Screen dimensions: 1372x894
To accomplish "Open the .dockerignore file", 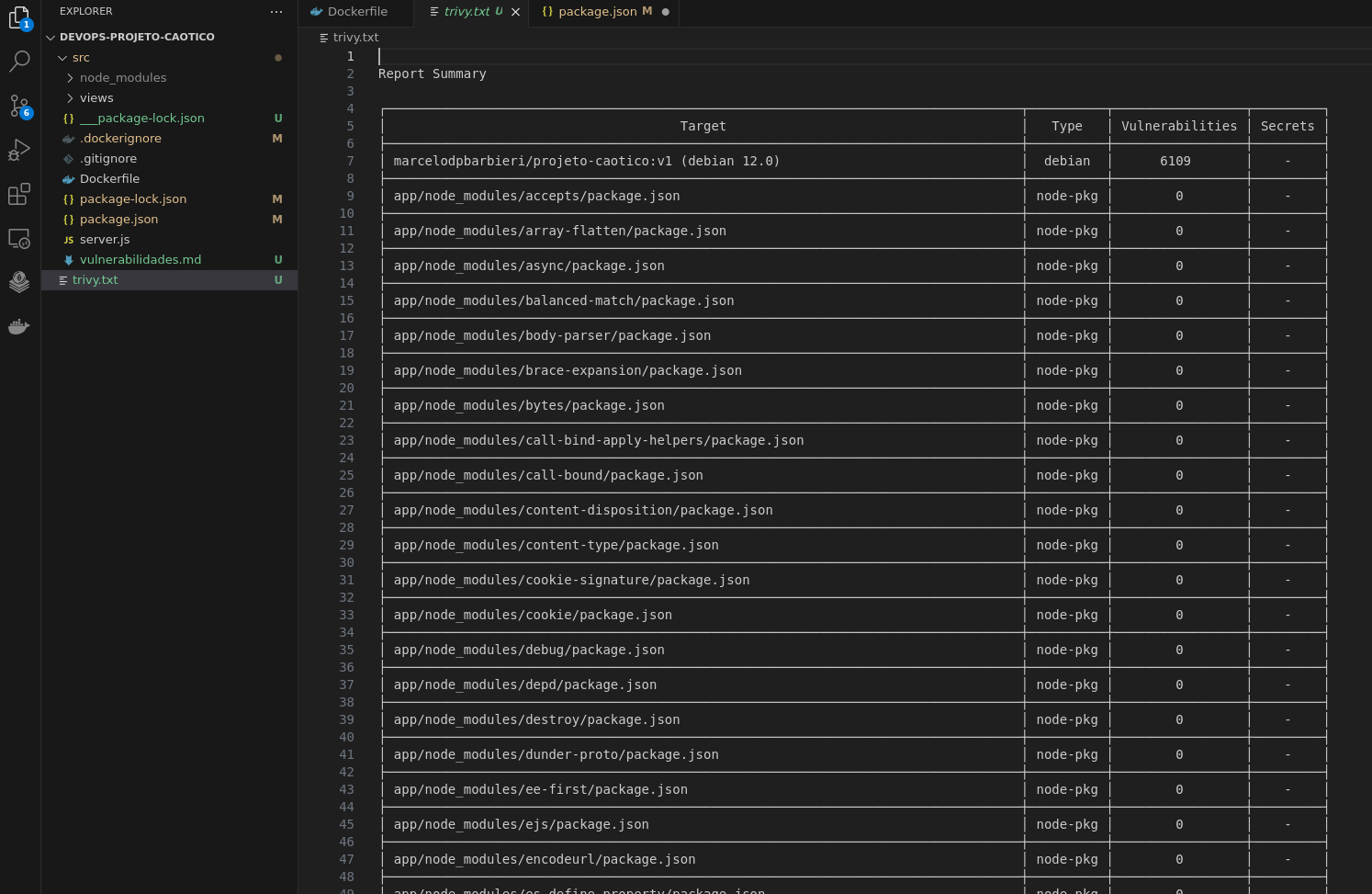I will 120,139.
